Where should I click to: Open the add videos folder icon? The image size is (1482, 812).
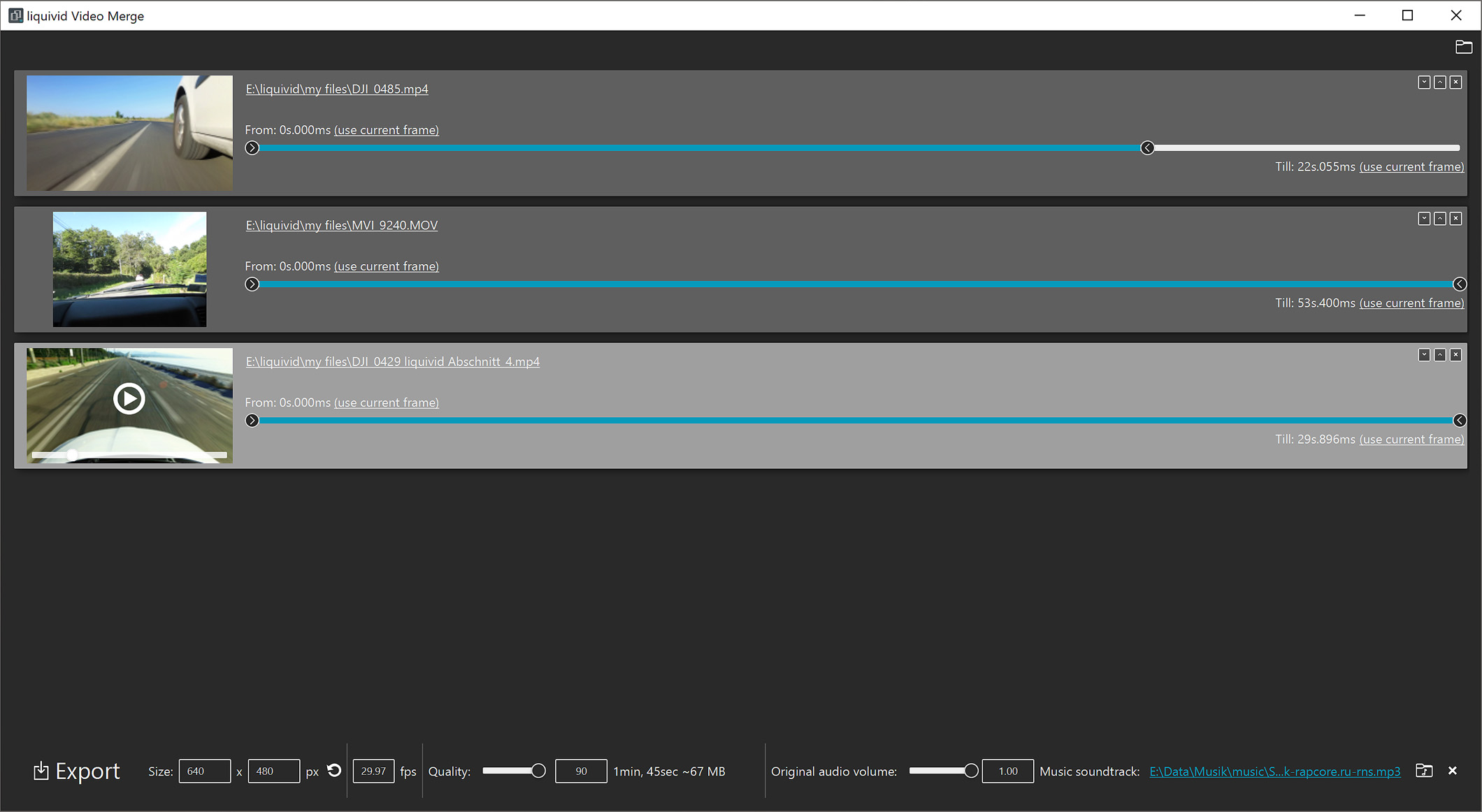pos(1465,47)
